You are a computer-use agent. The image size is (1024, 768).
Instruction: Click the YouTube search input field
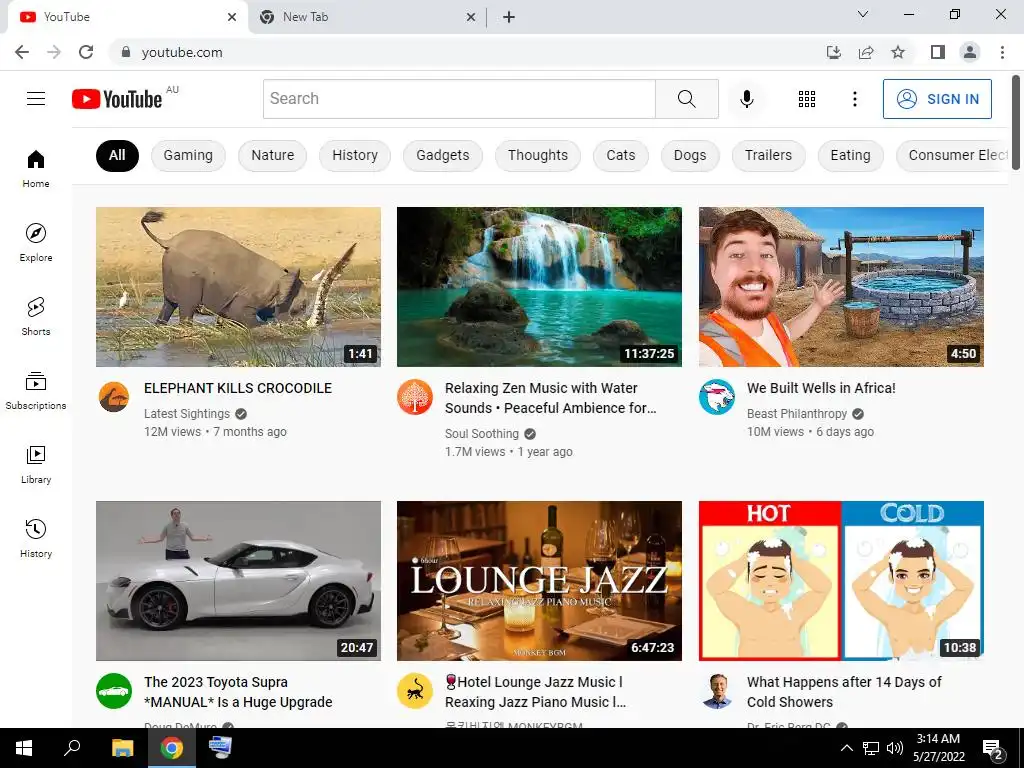(x=459, y=99)
